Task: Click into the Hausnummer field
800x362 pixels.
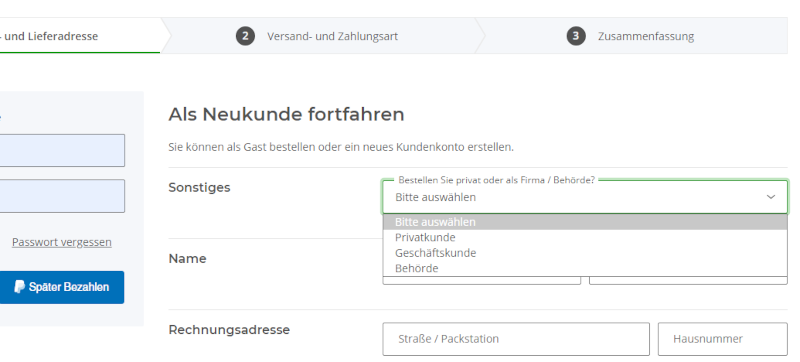Action: [x=722, y=339]
